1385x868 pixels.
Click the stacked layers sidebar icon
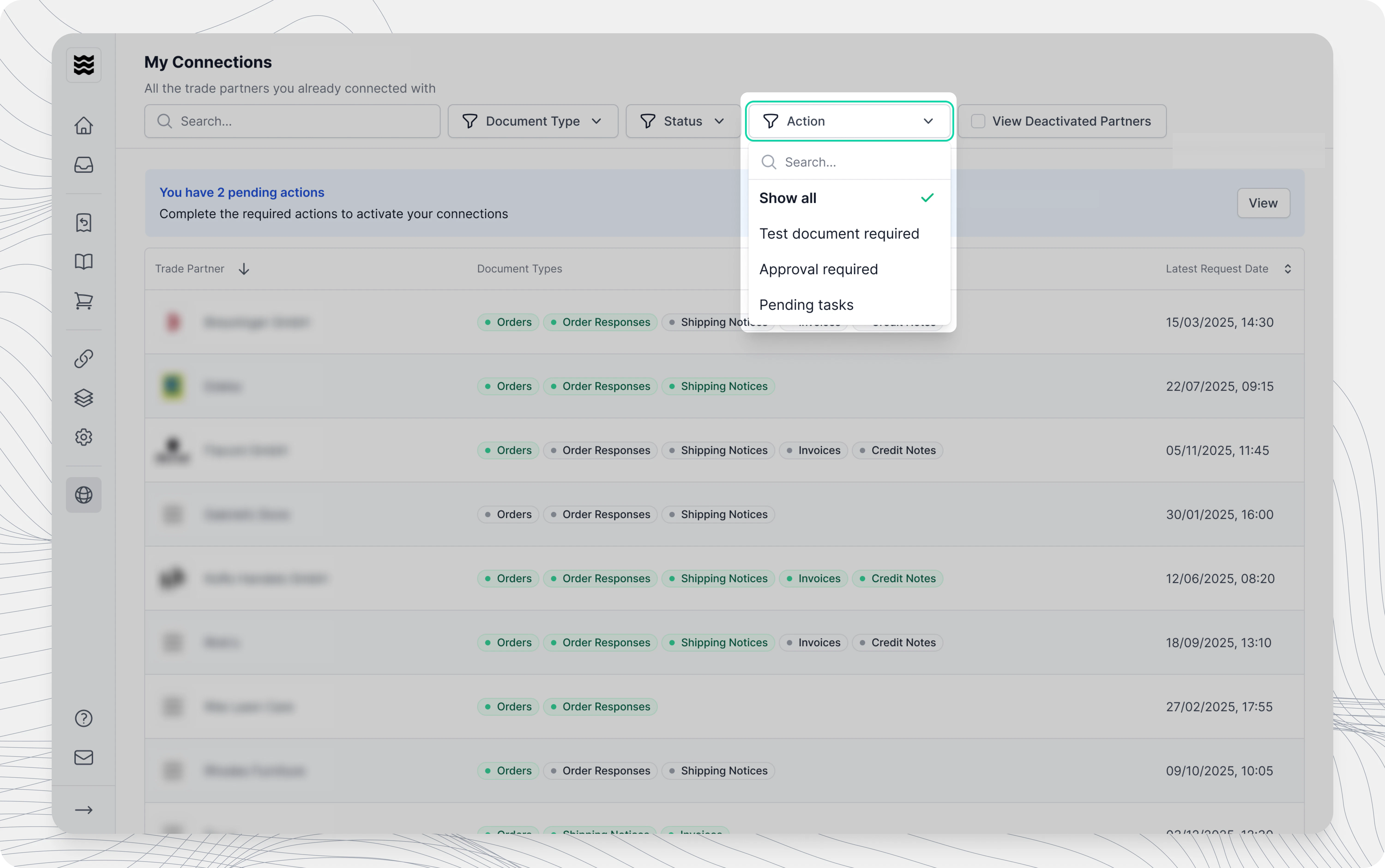tap(84, 398)
